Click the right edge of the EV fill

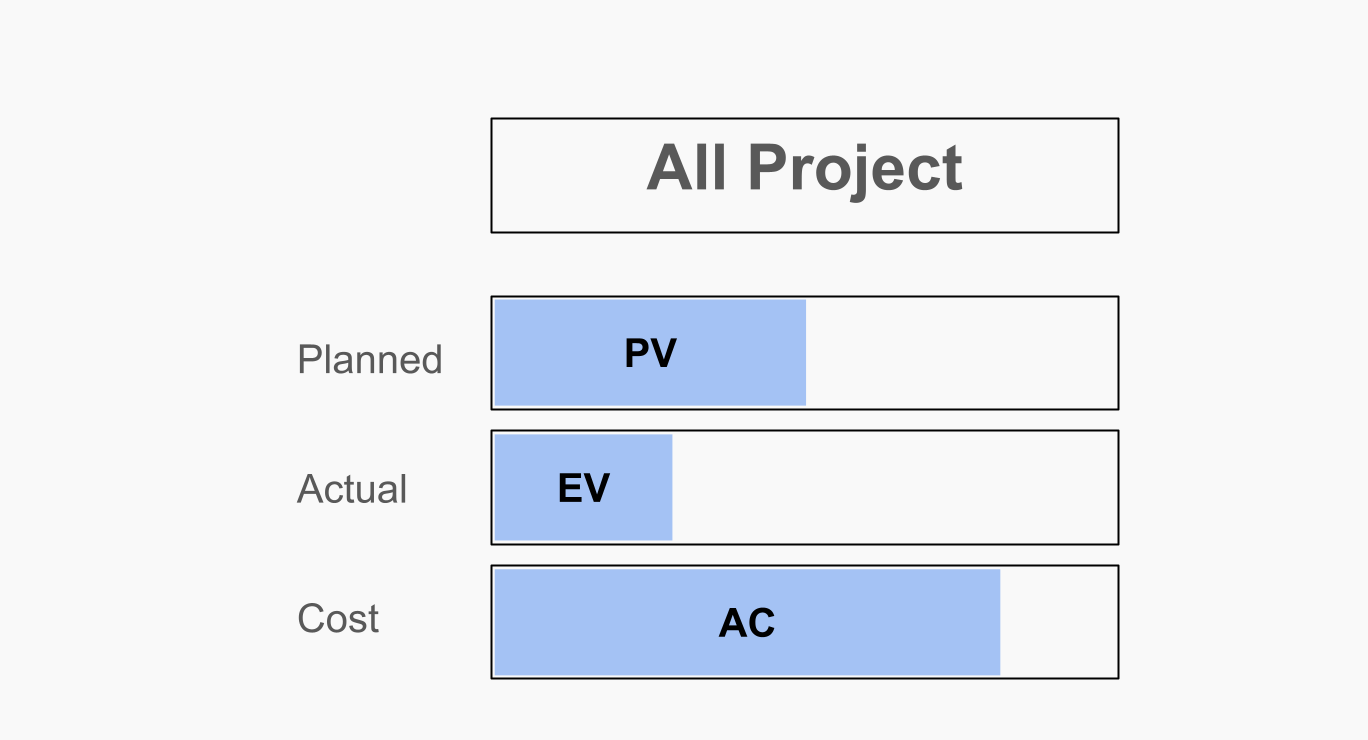click(671, 488)
